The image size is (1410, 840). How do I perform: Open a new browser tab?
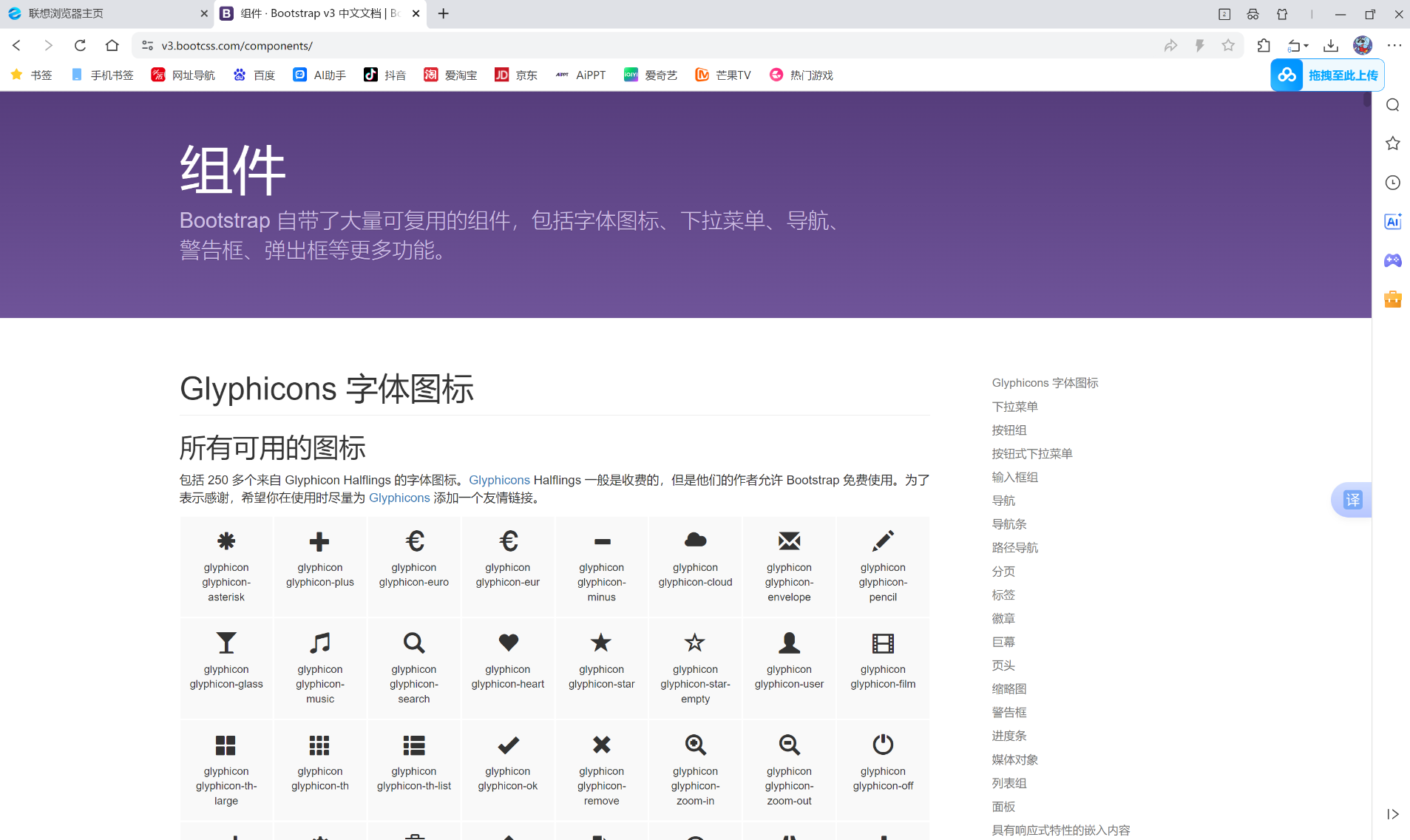pos(443,13)
